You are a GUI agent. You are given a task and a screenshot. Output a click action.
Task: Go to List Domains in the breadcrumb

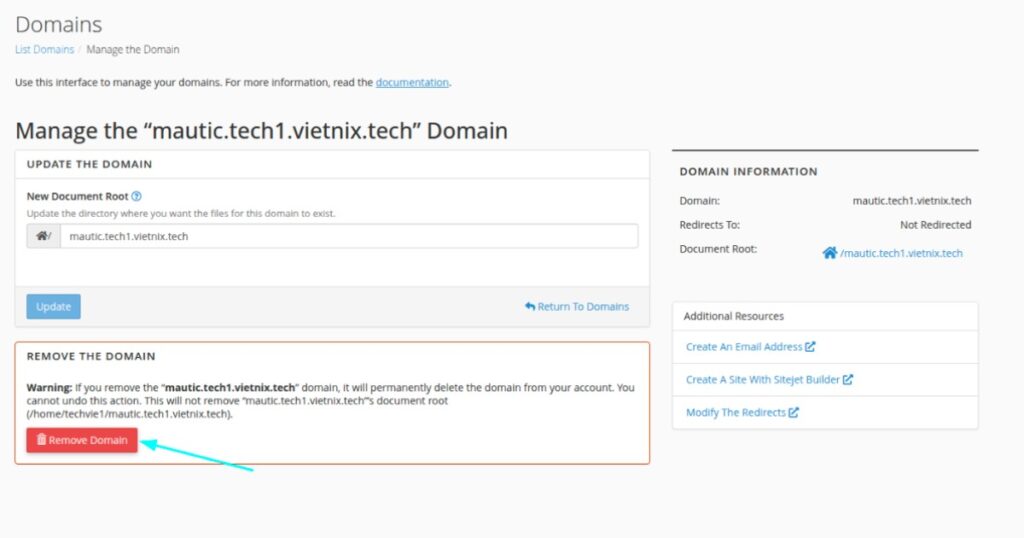click(x=44, y=49)
